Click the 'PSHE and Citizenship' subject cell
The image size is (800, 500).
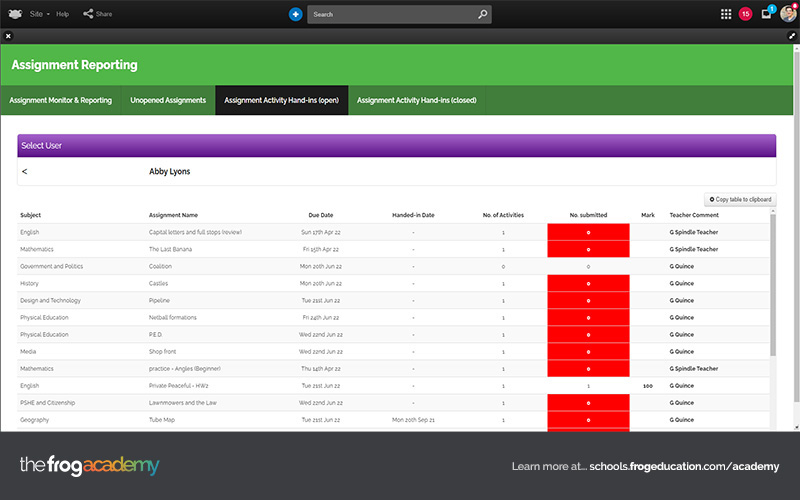coord(47,403)
